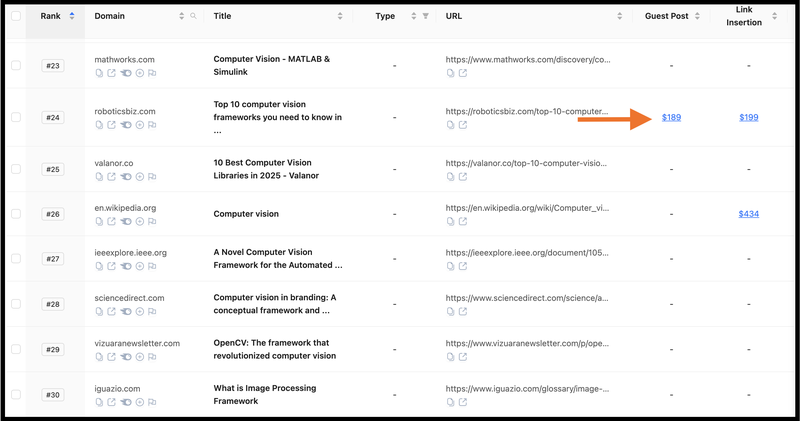
Task: Click the 'A Novel Computer Vision Framework' title
Action: point(278,259)
